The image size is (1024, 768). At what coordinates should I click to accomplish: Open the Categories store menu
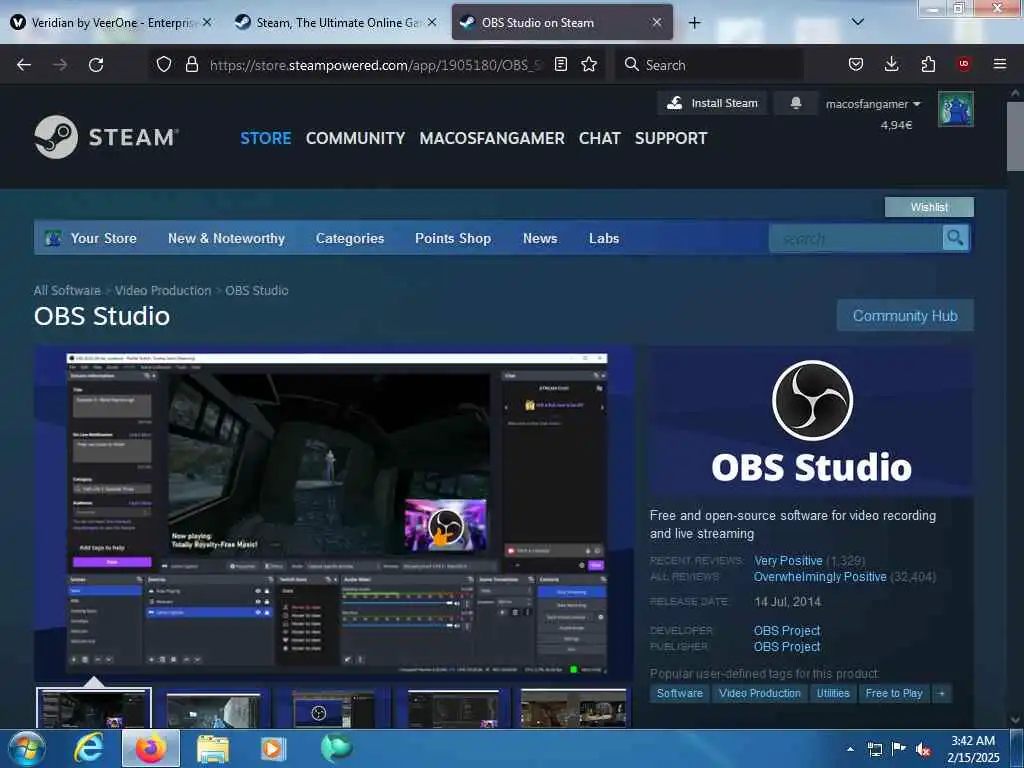pos(350,238)
